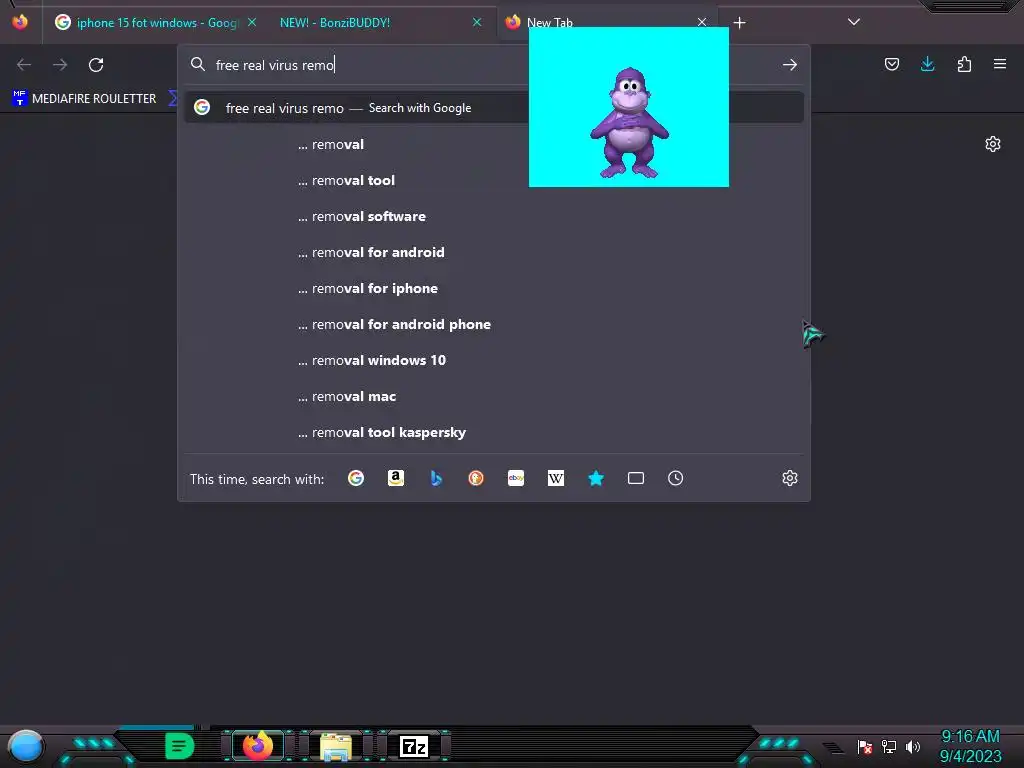1024x768 pixels.
Task: Open the MEDIAFIRE ROULETTER bookmark
Action: [85, 99]
